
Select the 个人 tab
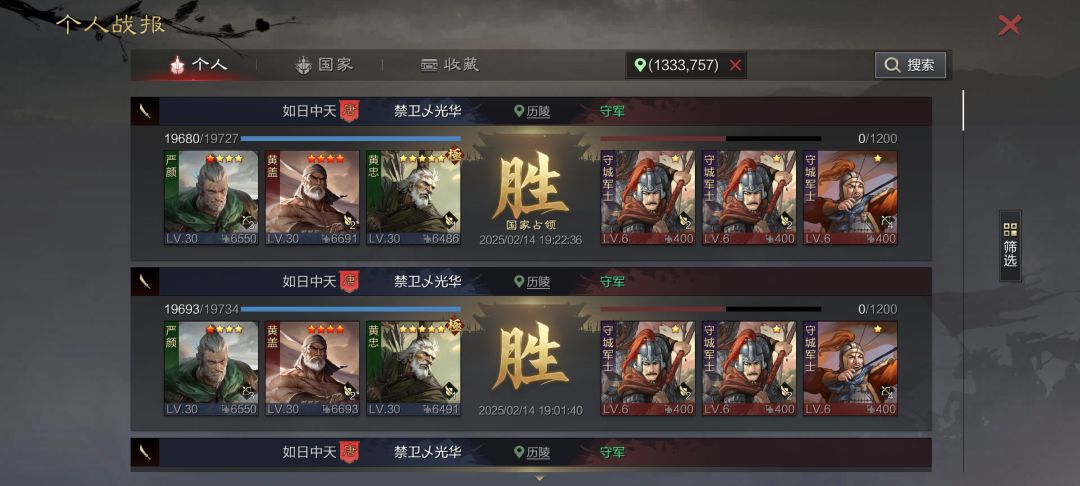(198, 65)
